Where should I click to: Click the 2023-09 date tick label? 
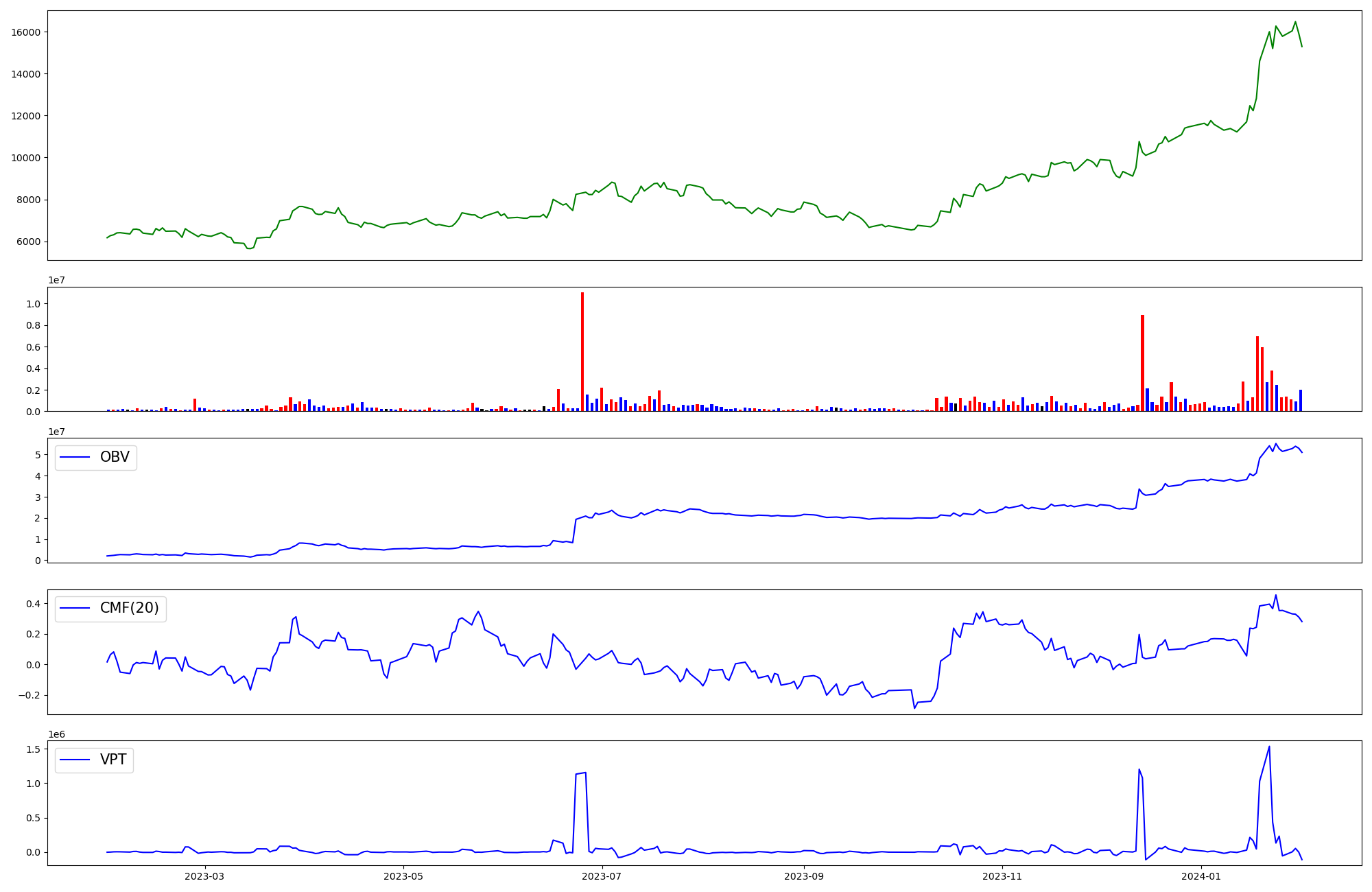click(803, 876)
